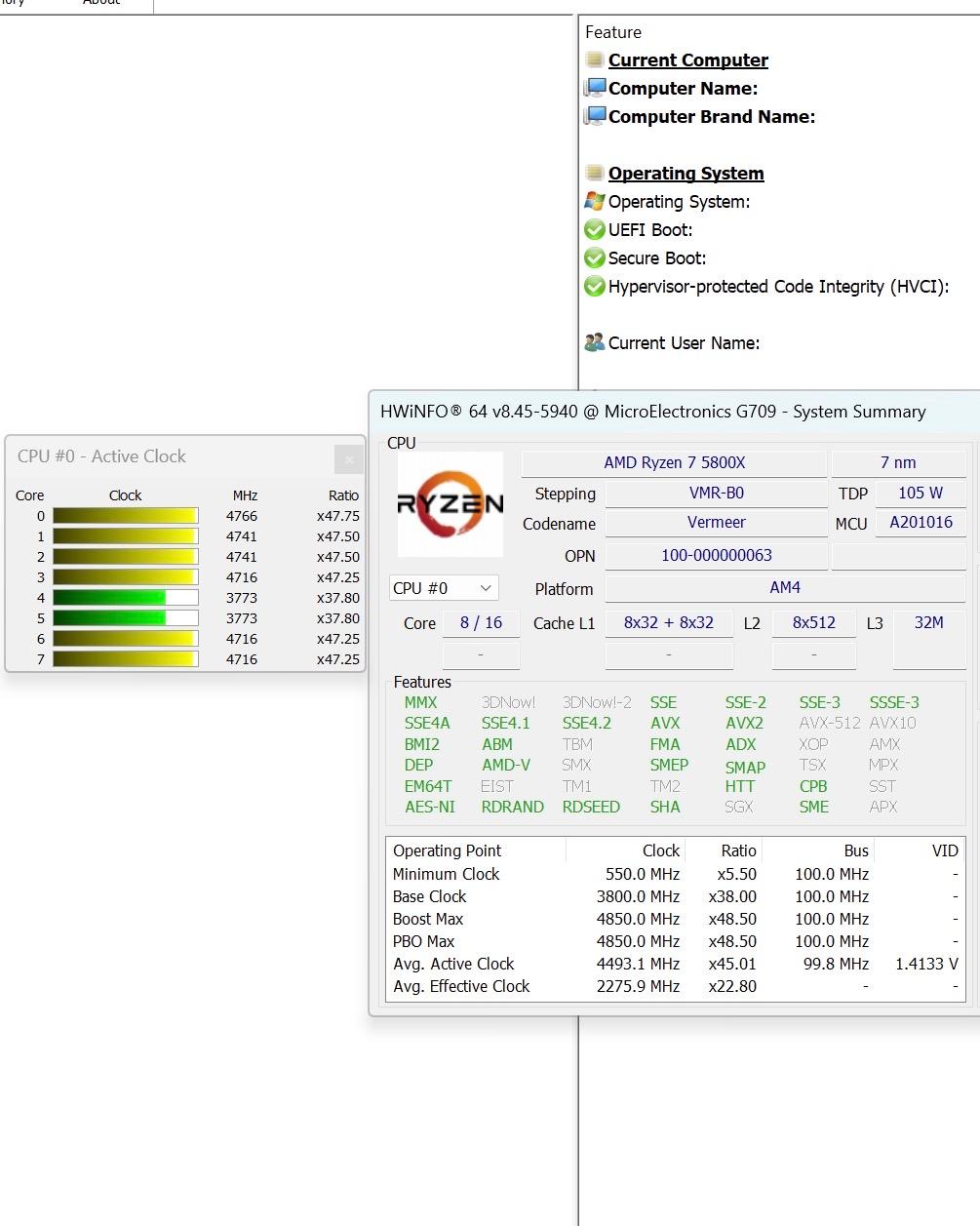Screen dimensions: 980x1226
Task: Click the AM4 platform field
Action: coord(785,587)
